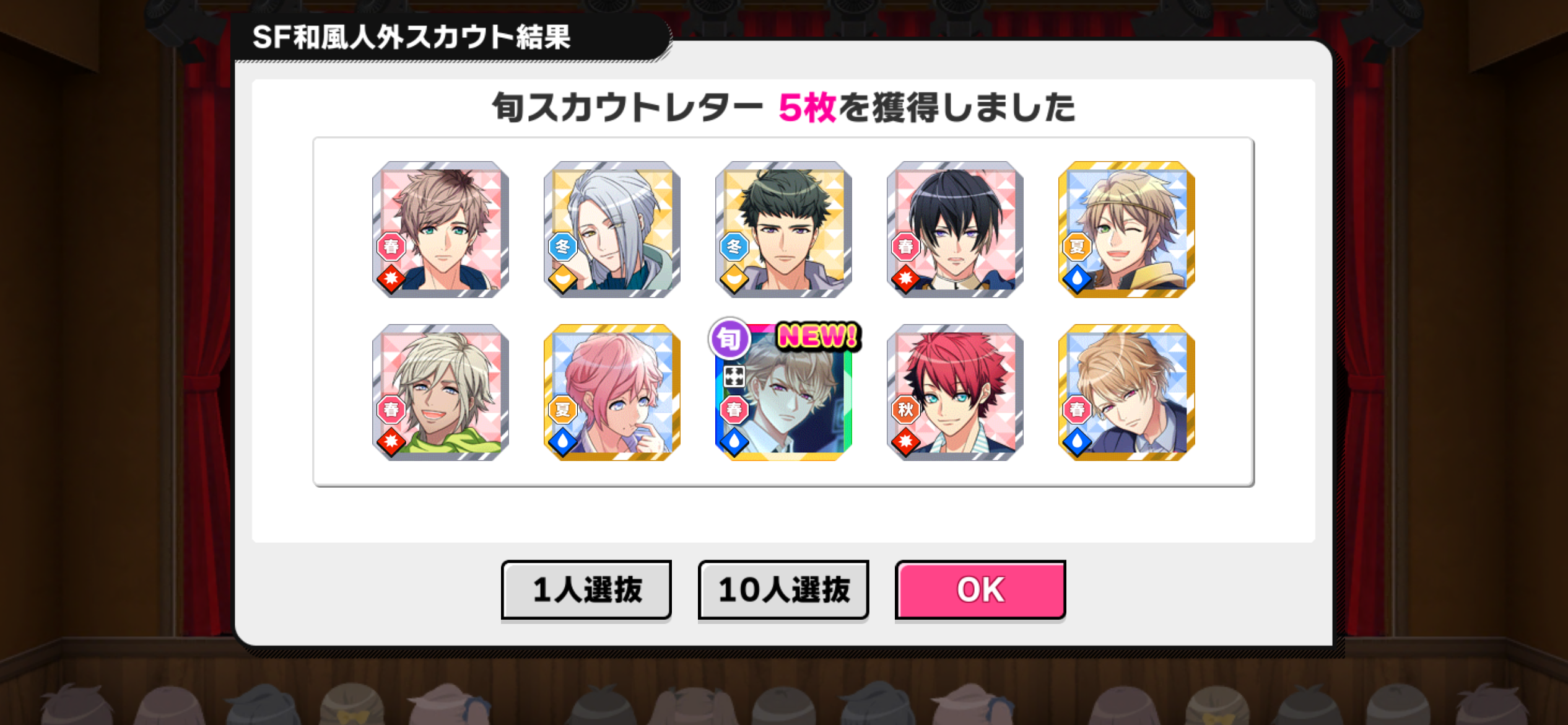
Task: Select the silver long-haired winter card
Action: pos(612,230)
